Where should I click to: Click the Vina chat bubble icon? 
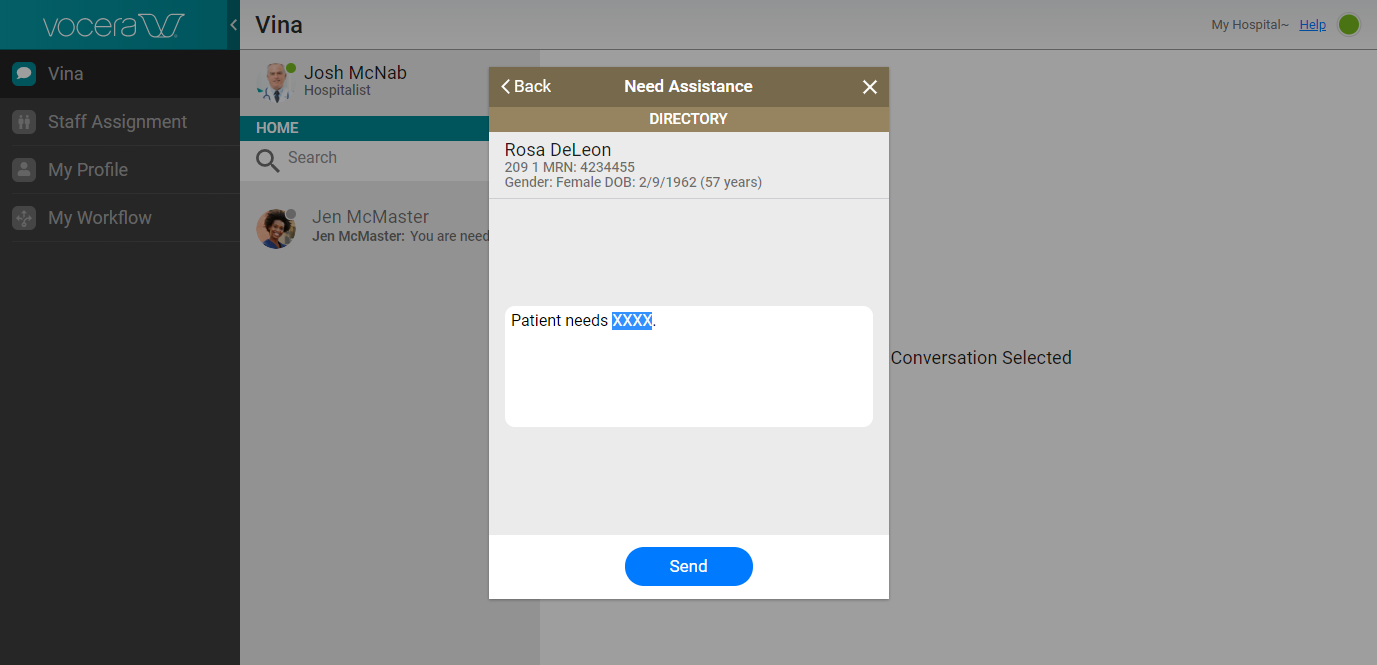coord(24,74)
